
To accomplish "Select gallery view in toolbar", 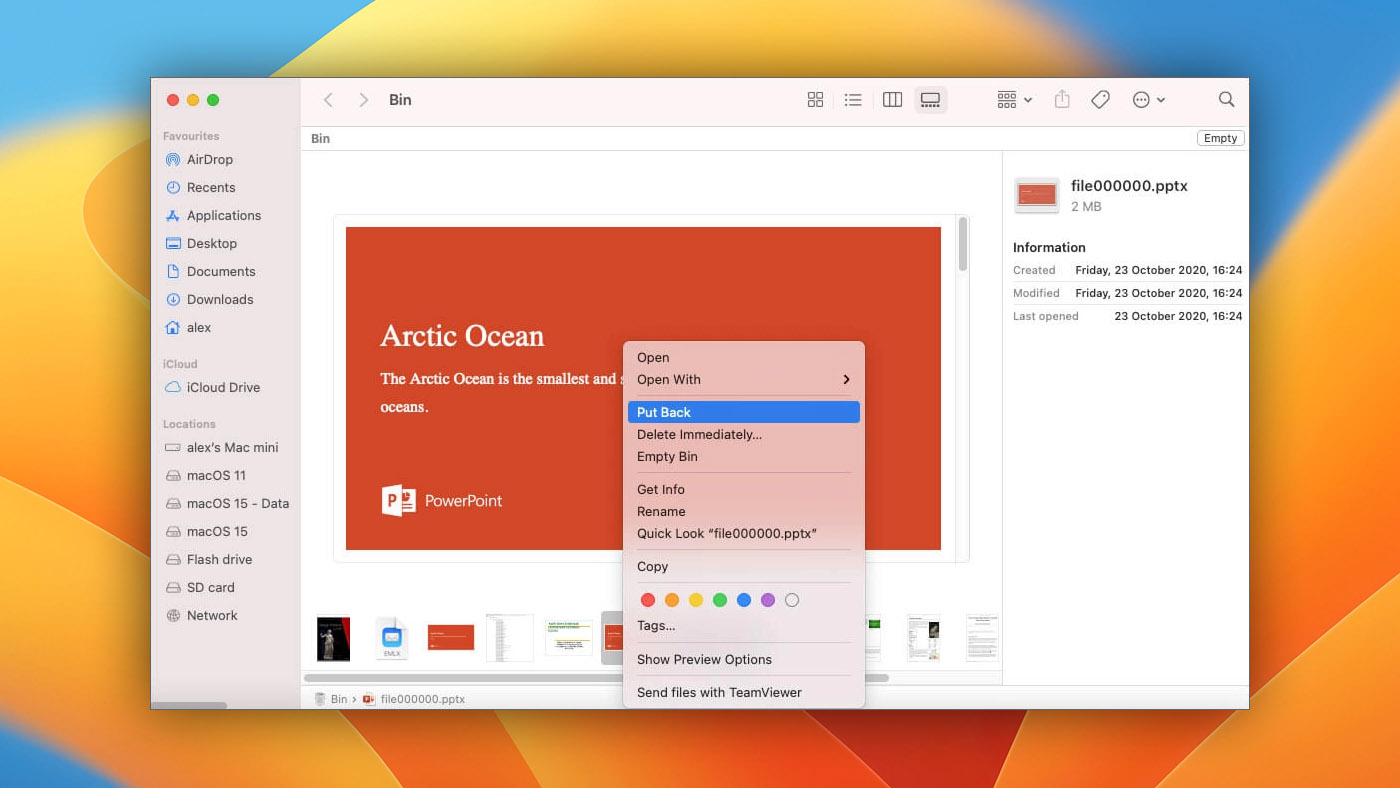I will (x=930, y=100).
